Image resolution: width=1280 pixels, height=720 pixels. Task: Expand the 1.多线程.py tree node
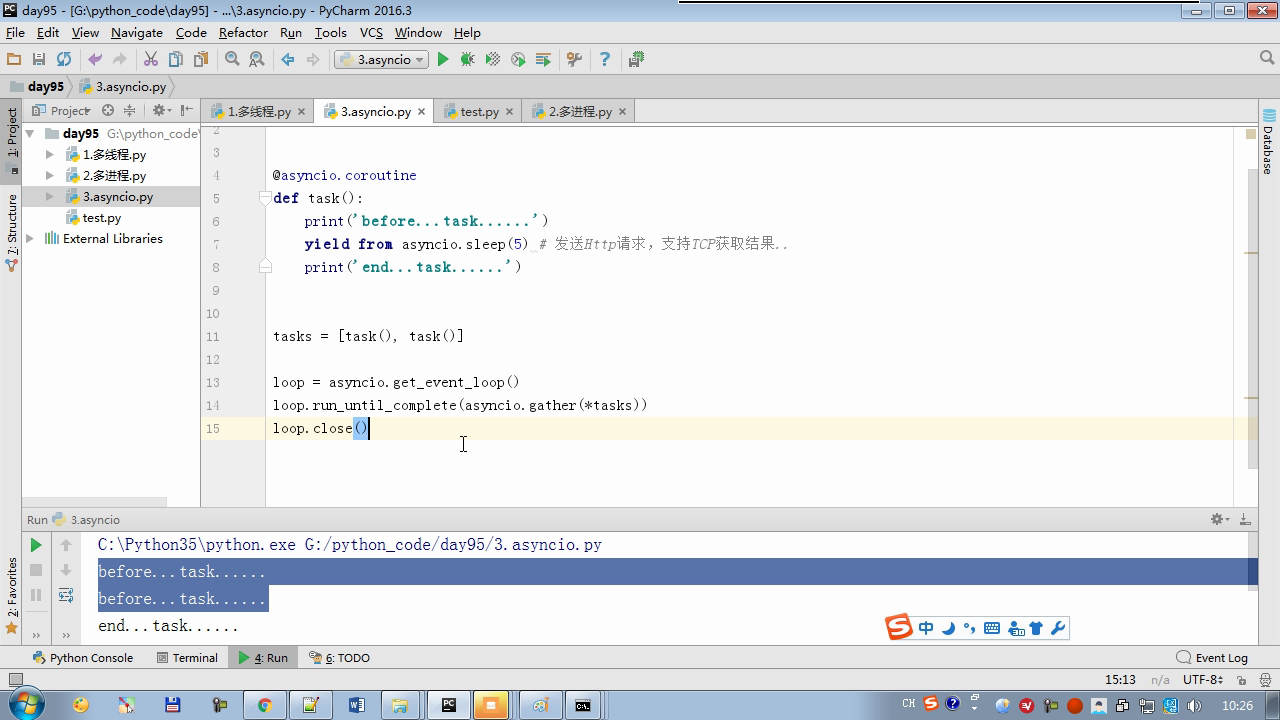(50, 155)
